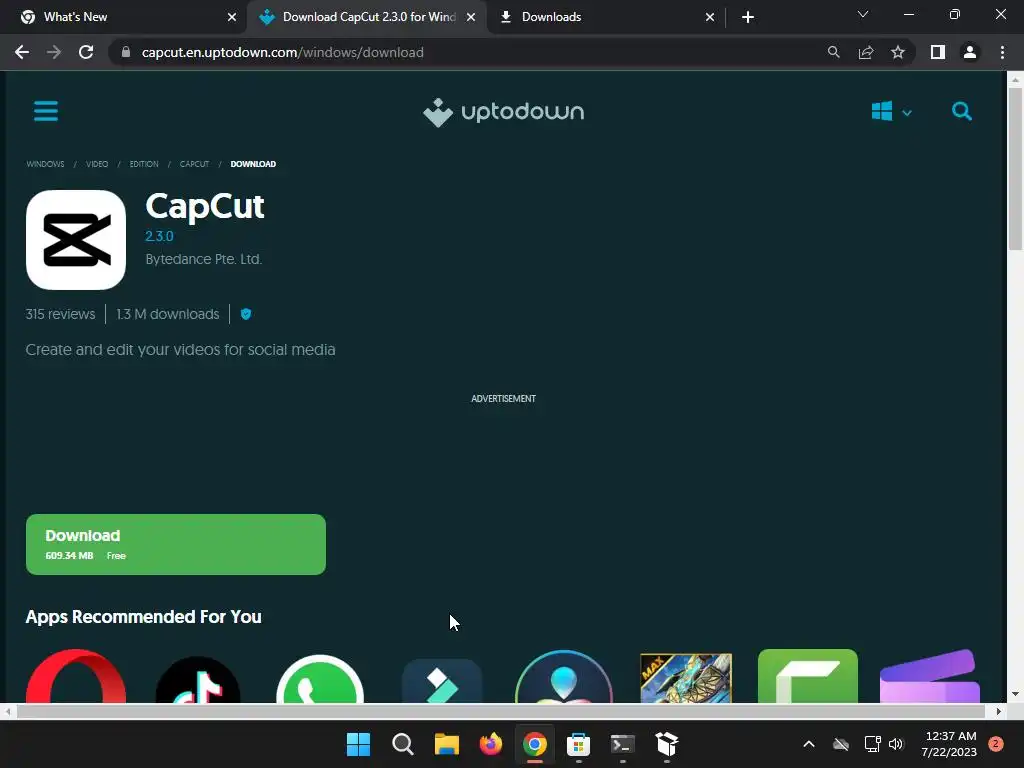1024x768 pixels.
Task: Open the taskbar clock and date
Action: click(x=949, y=744)
